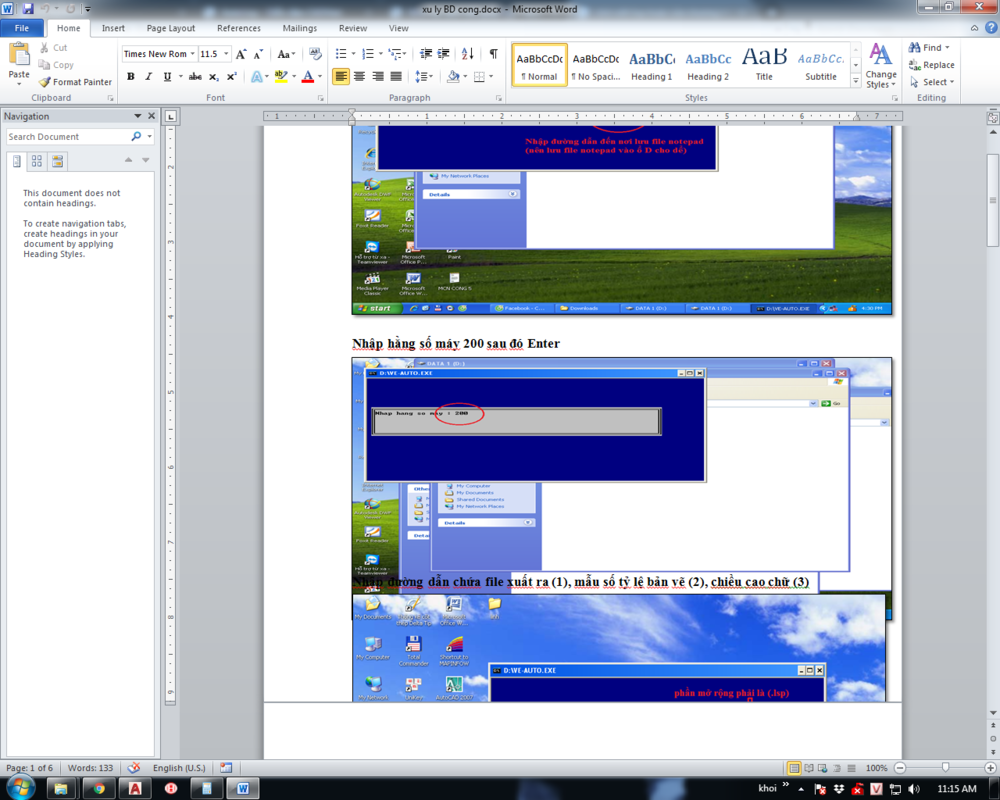Open the Replace tool in Editing group
1000x800 pixels.
(931, 64)
